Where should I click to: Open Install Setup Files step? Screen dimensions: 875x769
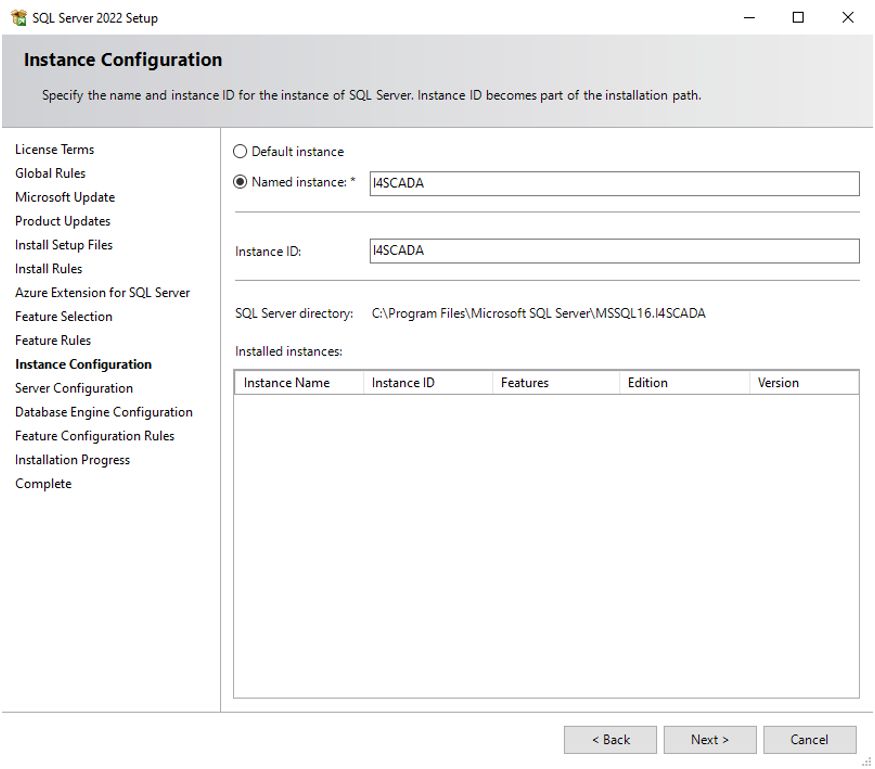tap(63, 244)
